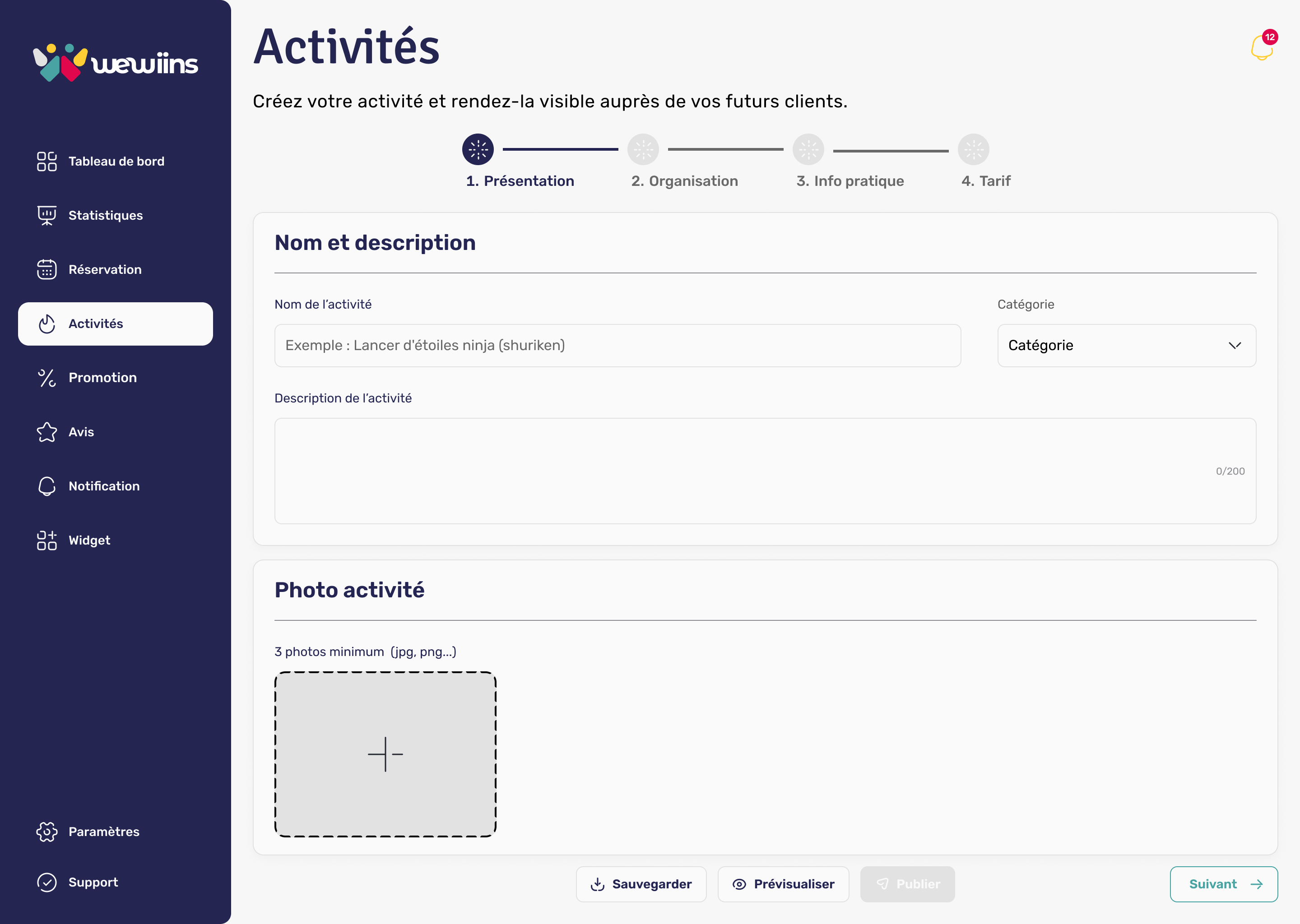1300x924 pixels.
Task: Click the wewiins logo
Action: tap(116, 63)
